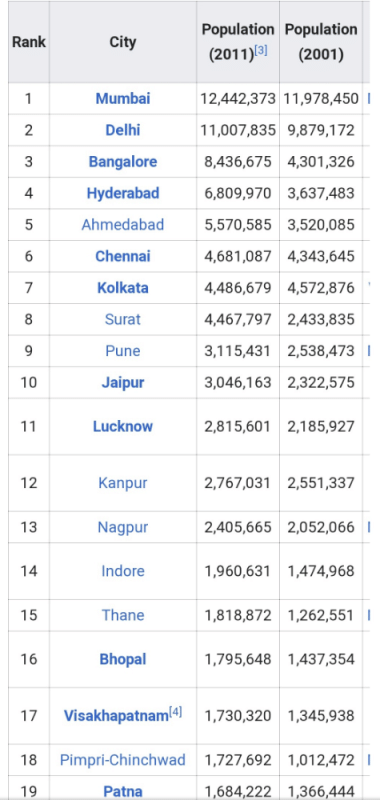Follow the Bangalore link
Viewport: 380px width, 800px height.
coord(123,162)
